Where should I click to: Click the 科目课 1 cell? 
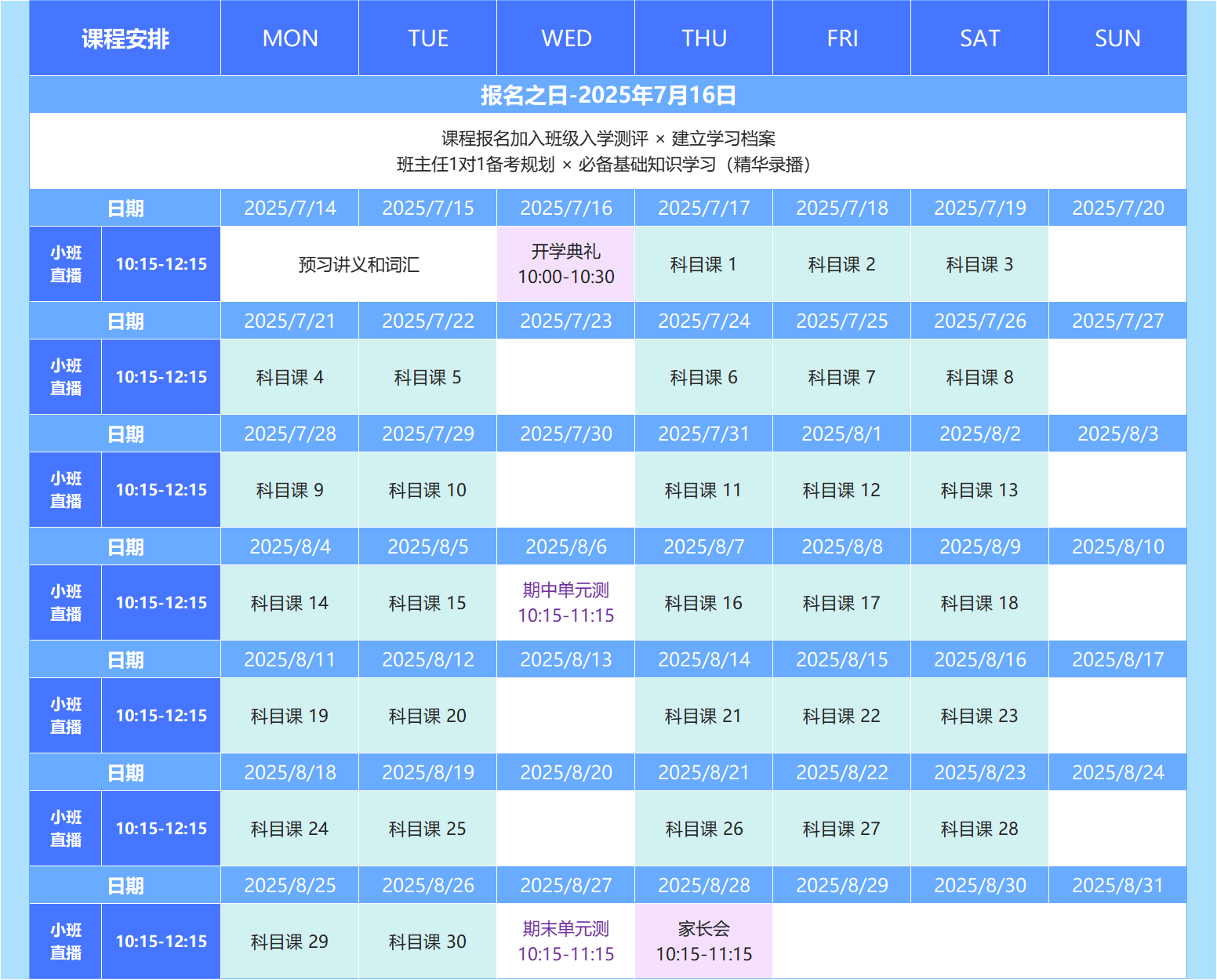coord(703,264)
